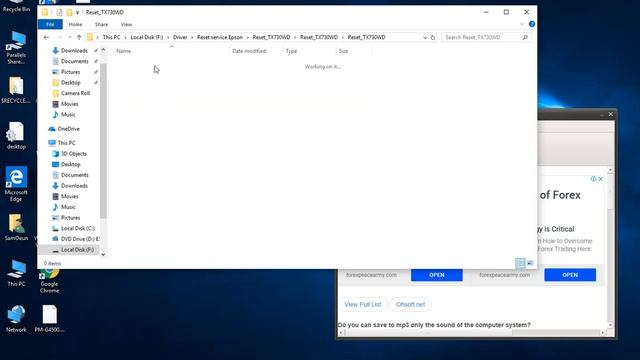Select Parallels Shared Folders desktop icon
Screen dimensions: 640x360
click(x=16, y=47)
